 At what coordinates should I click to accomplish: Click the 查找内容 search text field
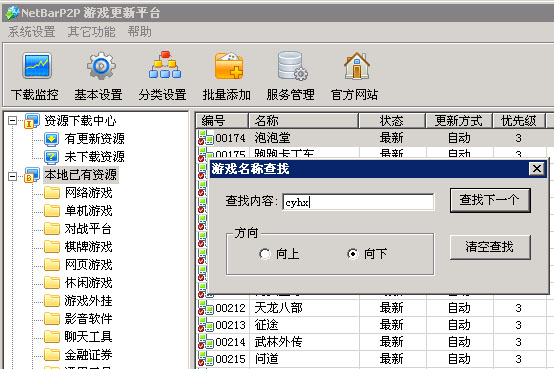(358, 202)
